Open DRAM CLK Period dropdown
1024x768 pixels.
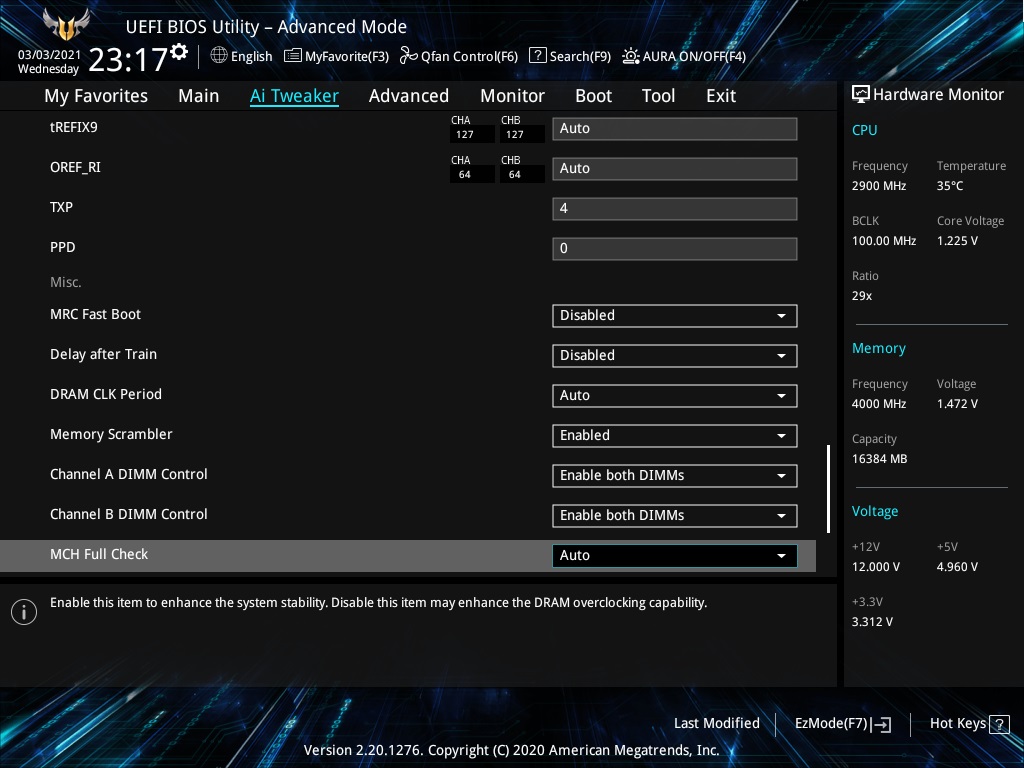[675, 396]
